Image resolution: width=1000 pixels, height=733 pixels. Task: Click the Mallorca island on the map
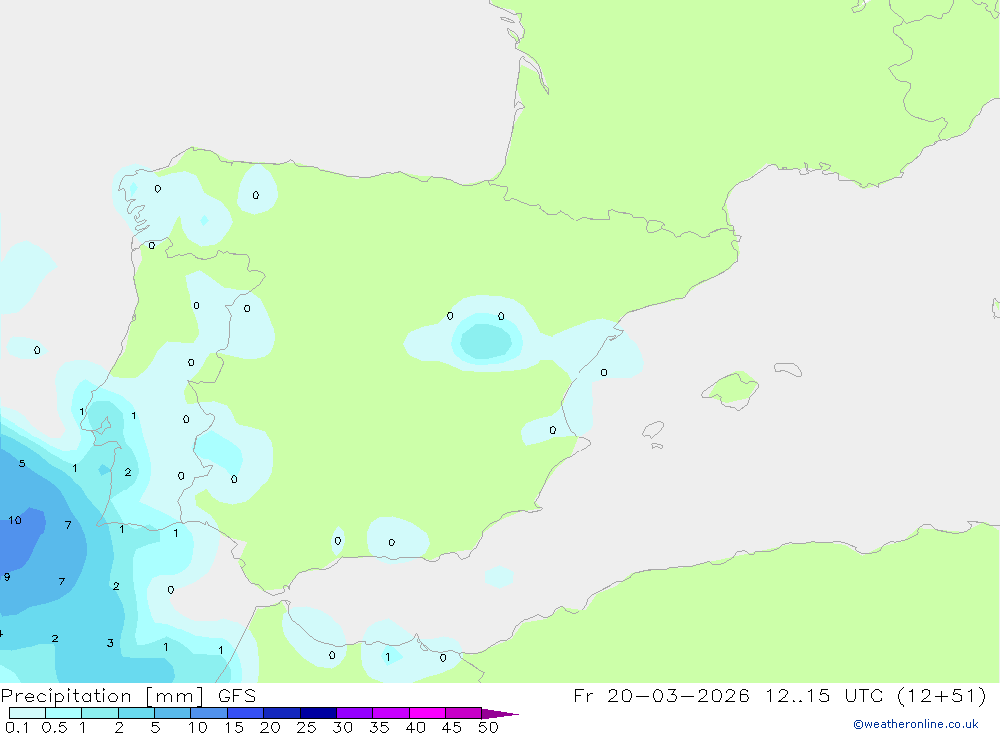(x=731, y=389)
